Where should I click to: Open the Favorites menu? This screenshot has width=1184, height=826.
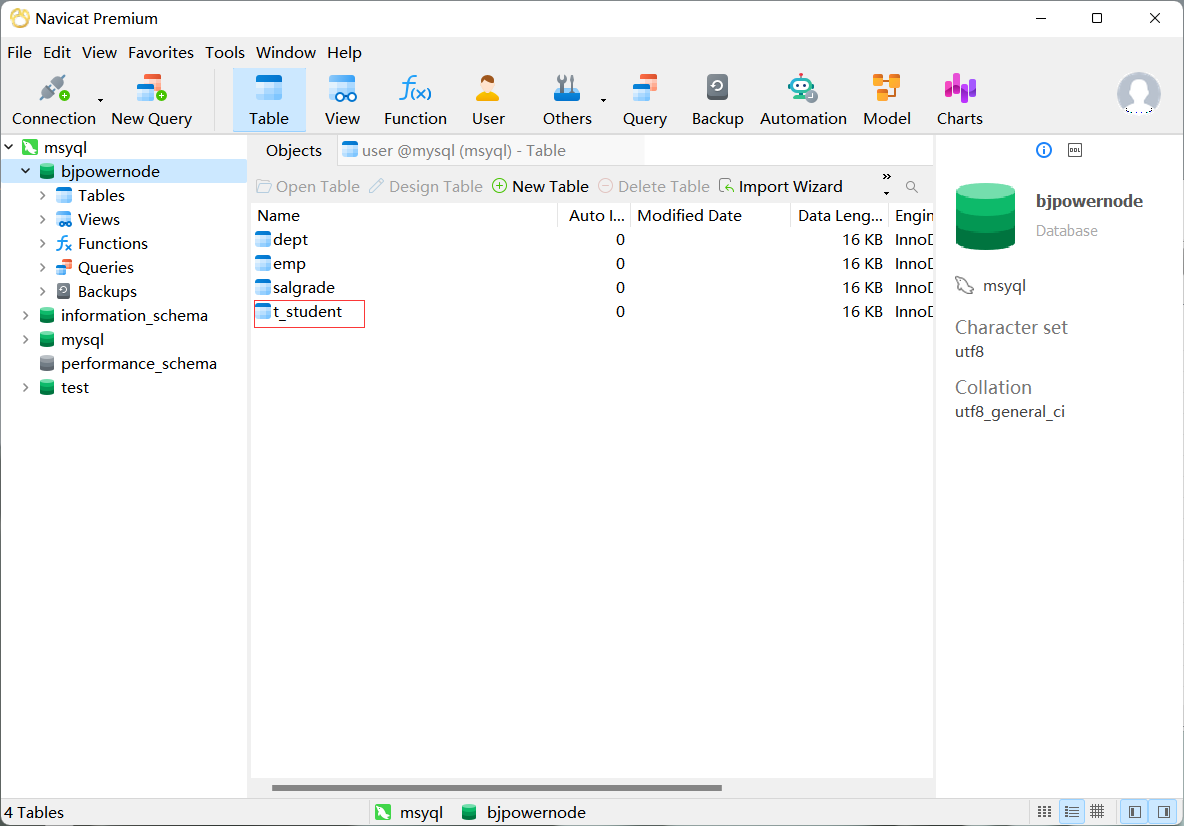[x=160, y=53]
